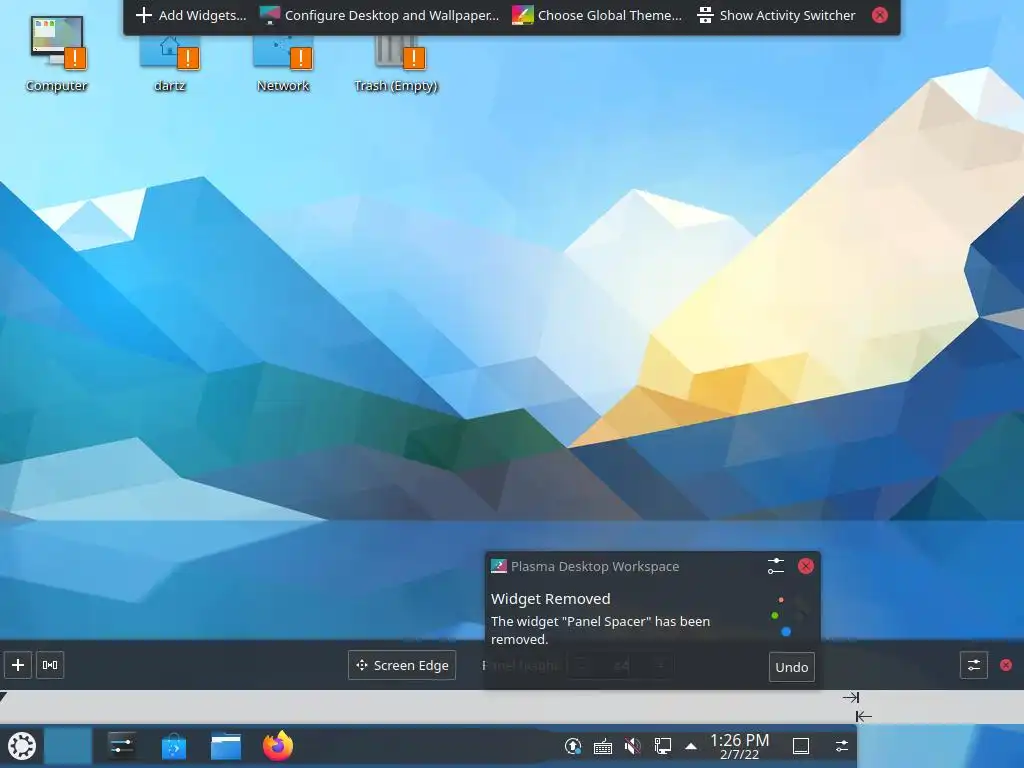1024x768 pixels.
Task: Click the panel offset handle on ruler
Action: 4,697
